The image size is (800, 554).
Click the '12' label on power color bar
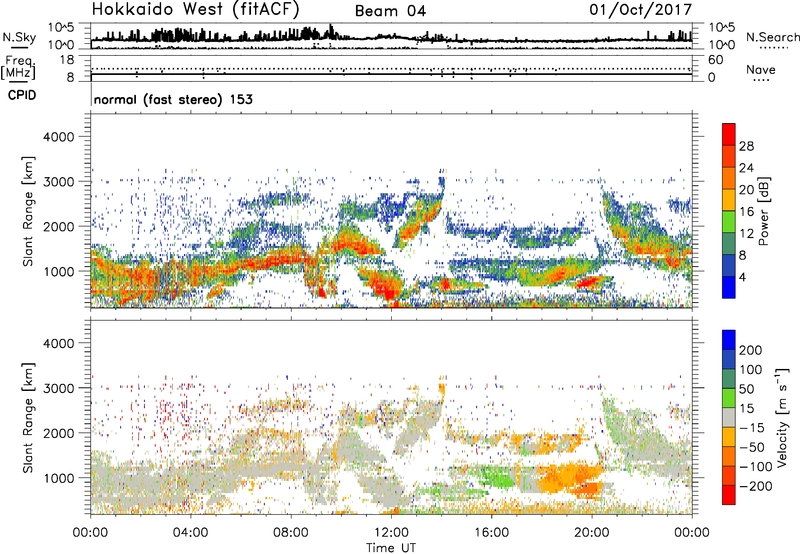[746, 234]
